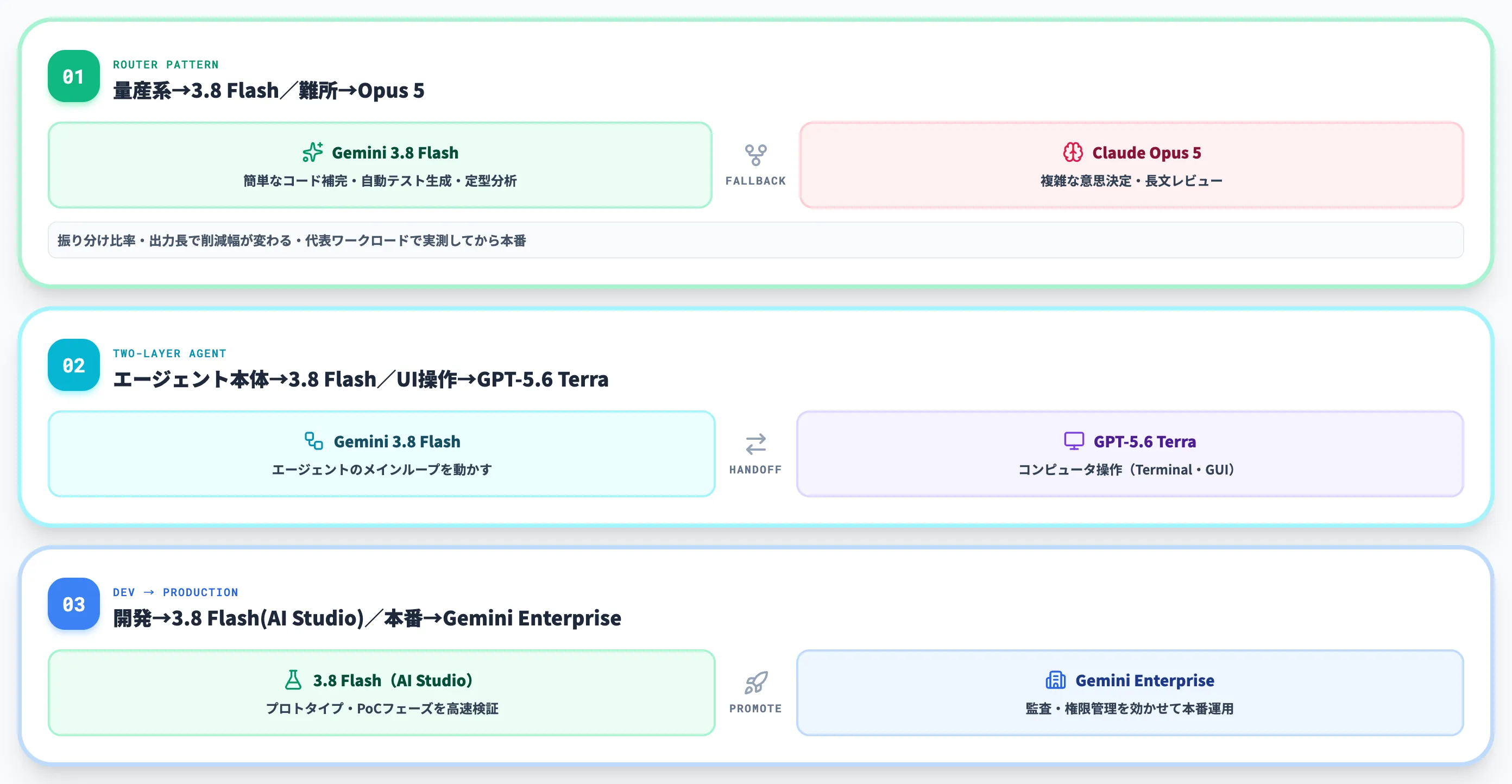Click the building icon beside Gemini Enterprise
This screenshot has height=784, width=1512.
pos(1055,680)
